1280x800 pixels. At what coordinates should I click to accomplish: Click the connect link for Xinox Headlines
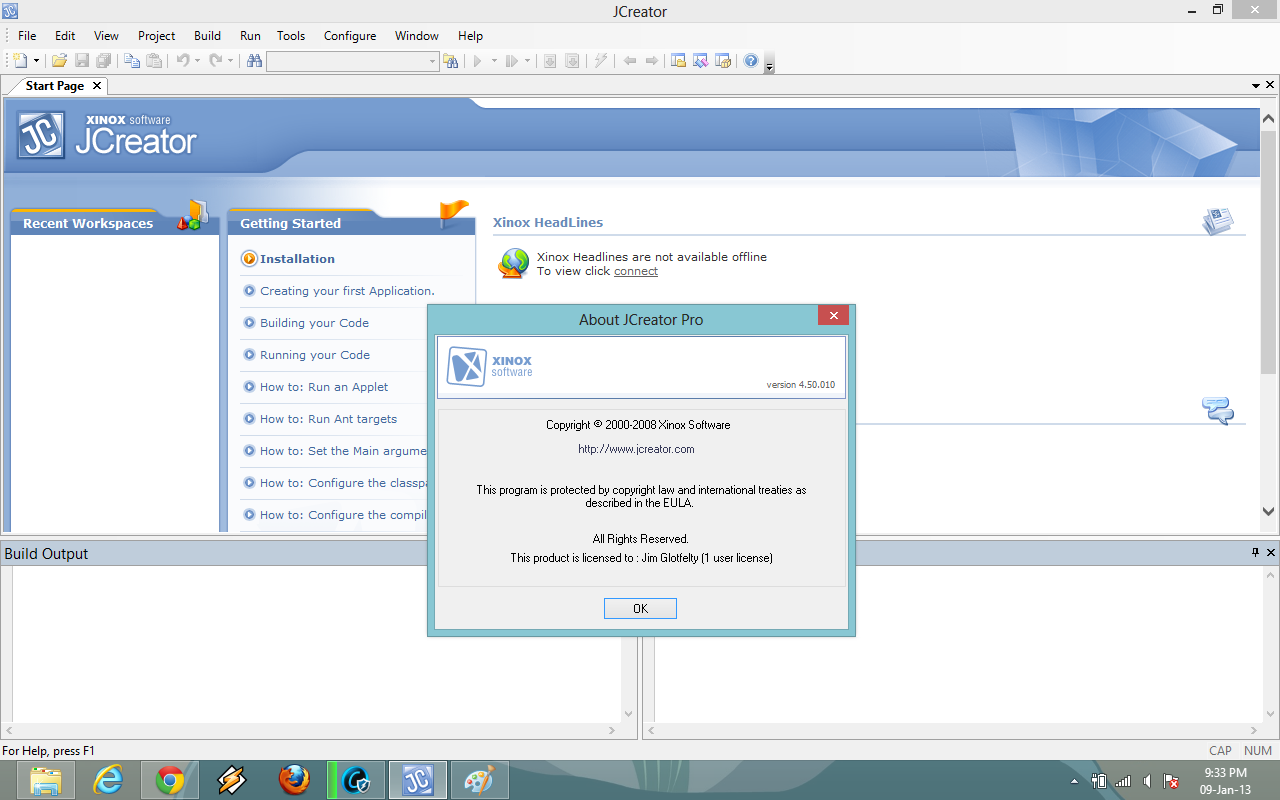click(x=636, y=271)
